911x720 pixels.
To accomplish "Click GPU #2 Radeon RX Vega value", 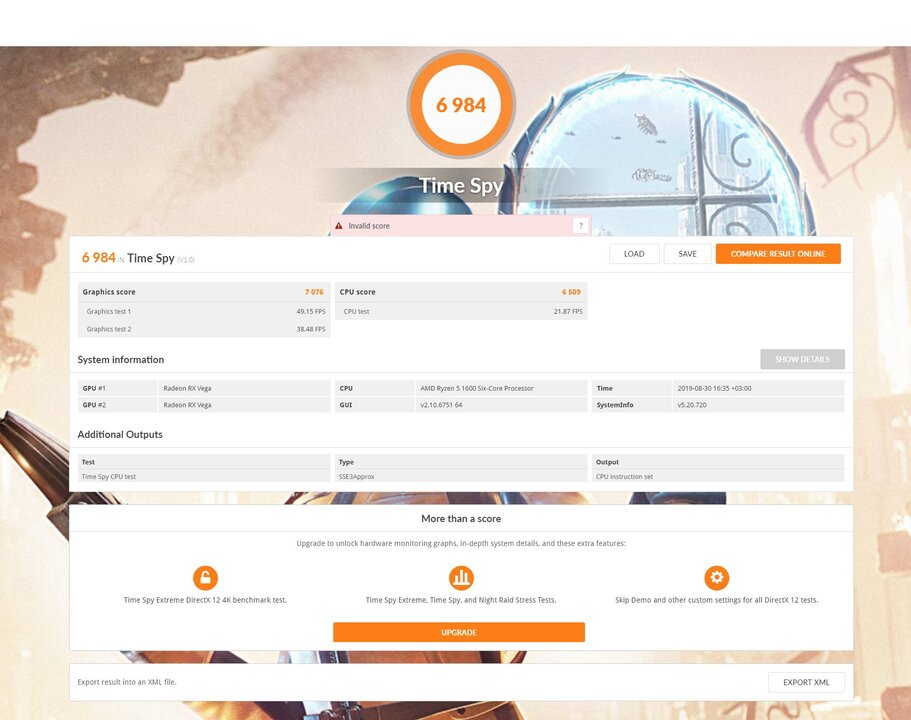I will pos(187,405).
